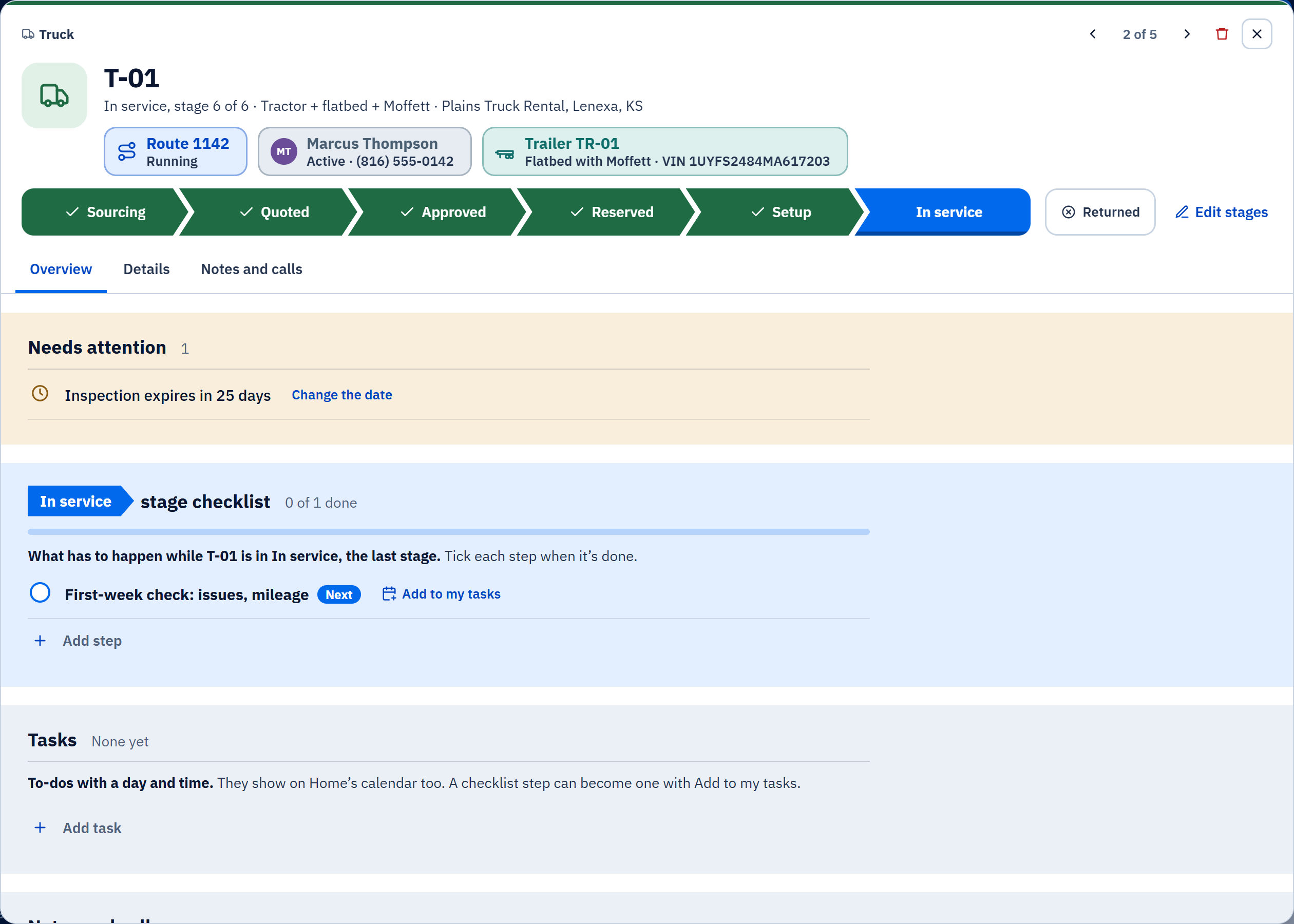Image resolution: width=1294 pixels, height=924 pixels.
Task: Click the checklist progress bar
Action: click(448, 532)
